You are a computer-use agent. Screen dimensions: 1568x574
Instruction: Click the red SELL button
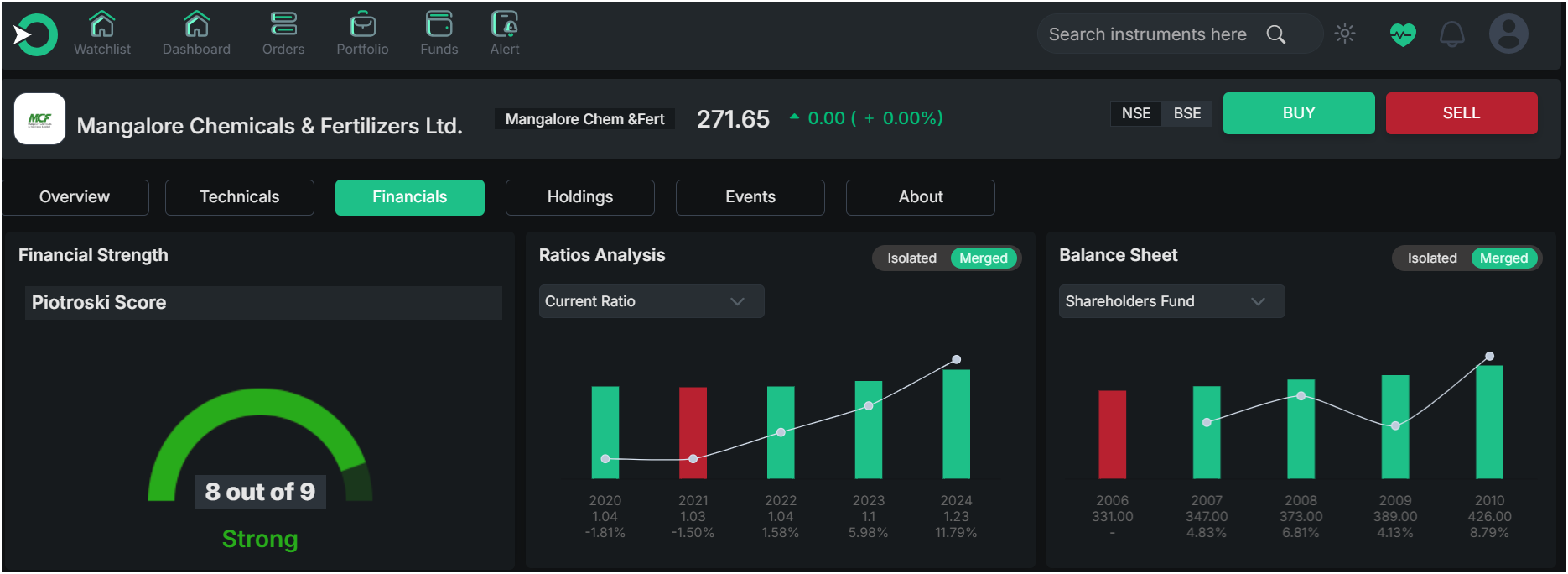point(1462,113)
